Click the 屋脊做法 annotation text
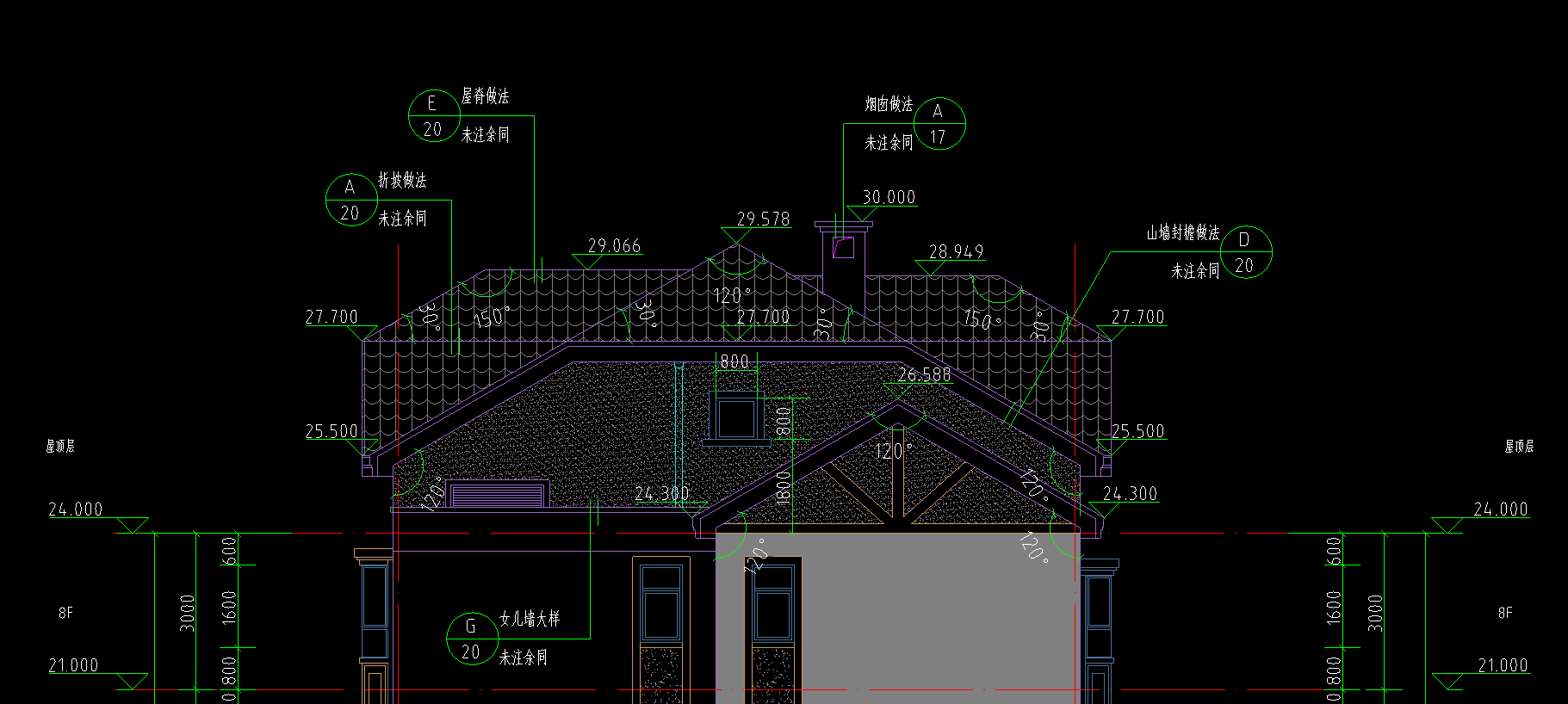1568x704 pixels. pos(485,96)
